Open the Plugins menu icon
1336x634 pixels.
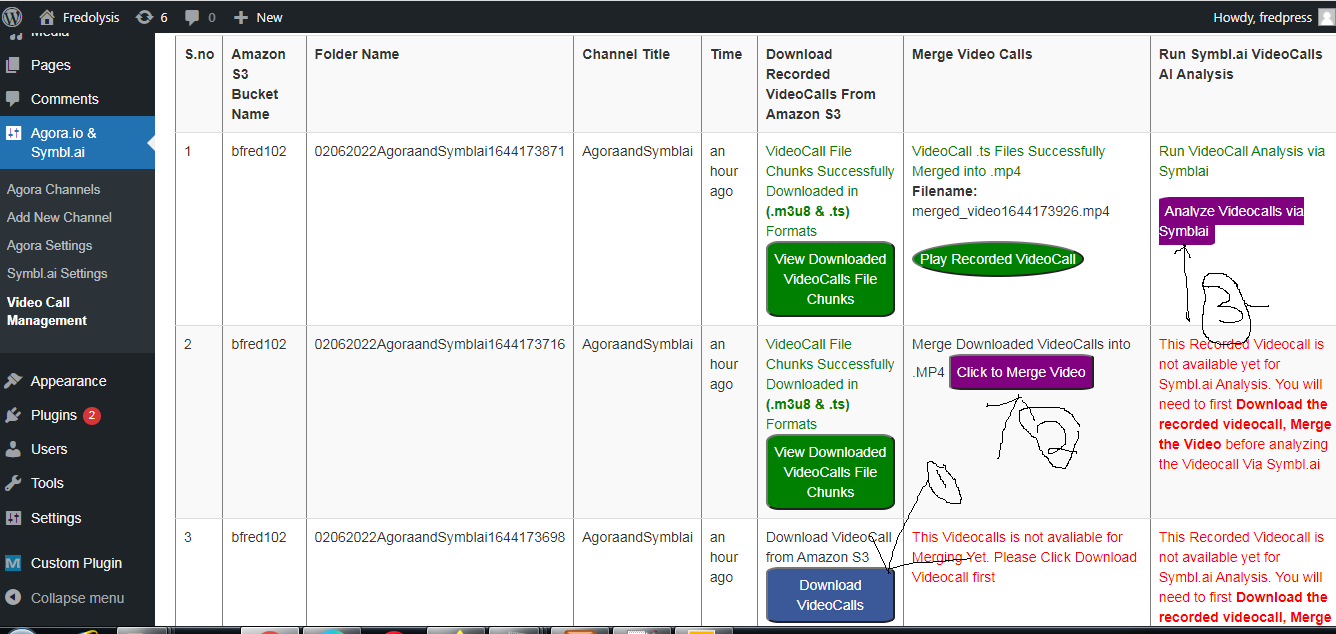13,415
